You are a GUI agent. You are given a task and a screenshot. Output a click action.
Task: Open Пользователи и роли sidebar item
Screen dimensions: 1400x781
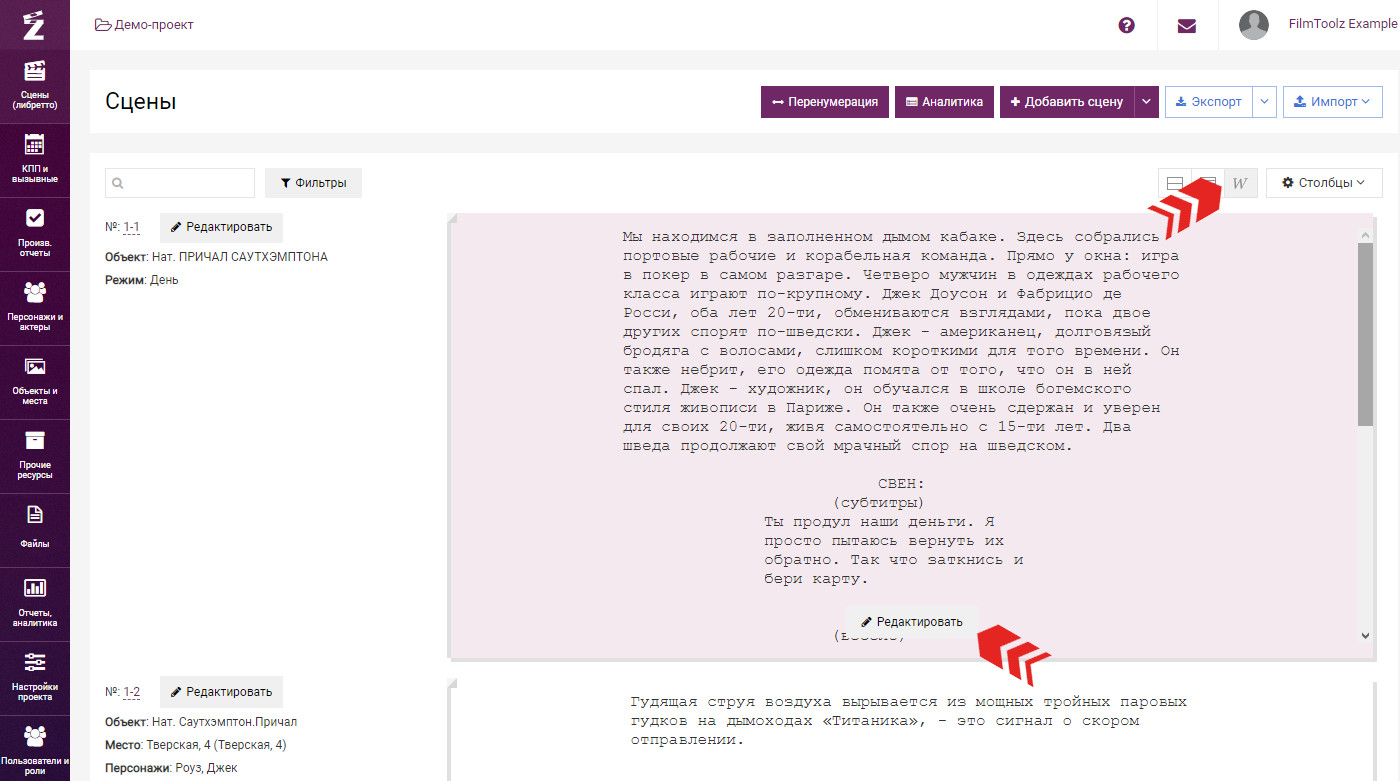click(35, 748)
